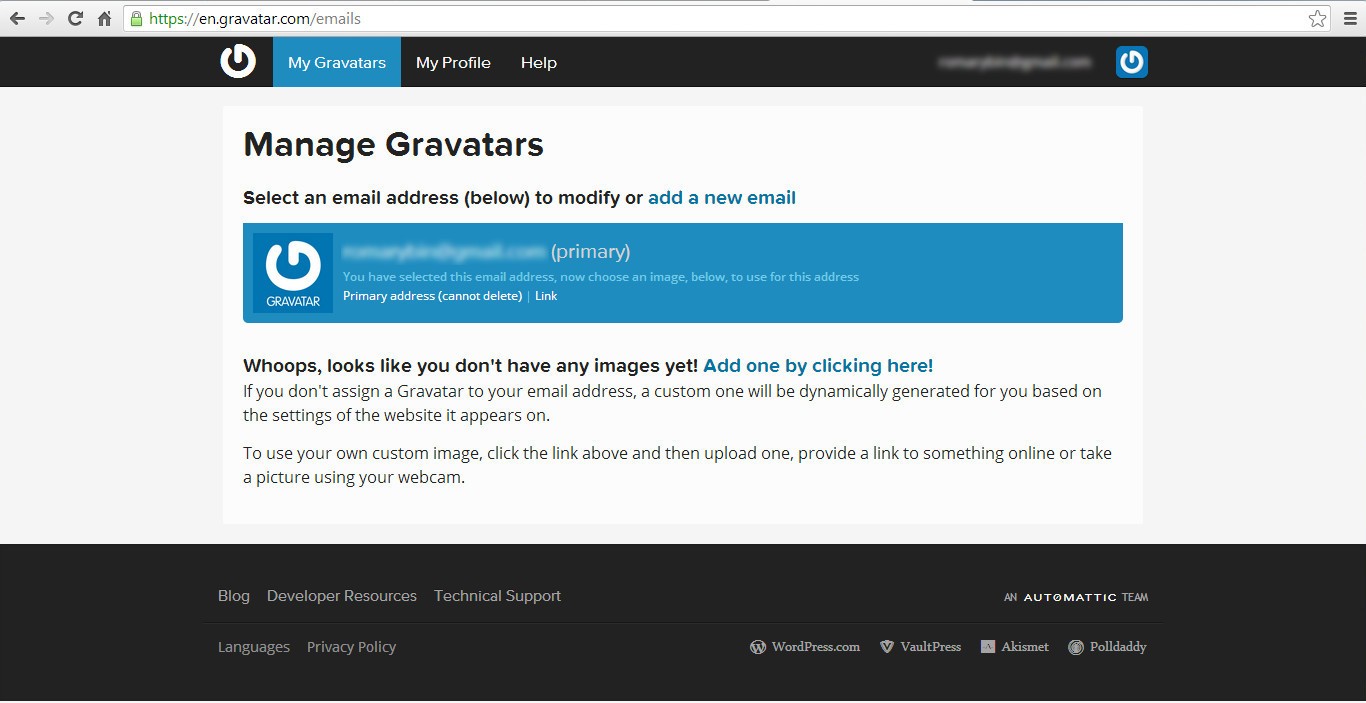Select the Gravatar thumbnail in the primary email row
1366x703 pixels.
[293, 273]
